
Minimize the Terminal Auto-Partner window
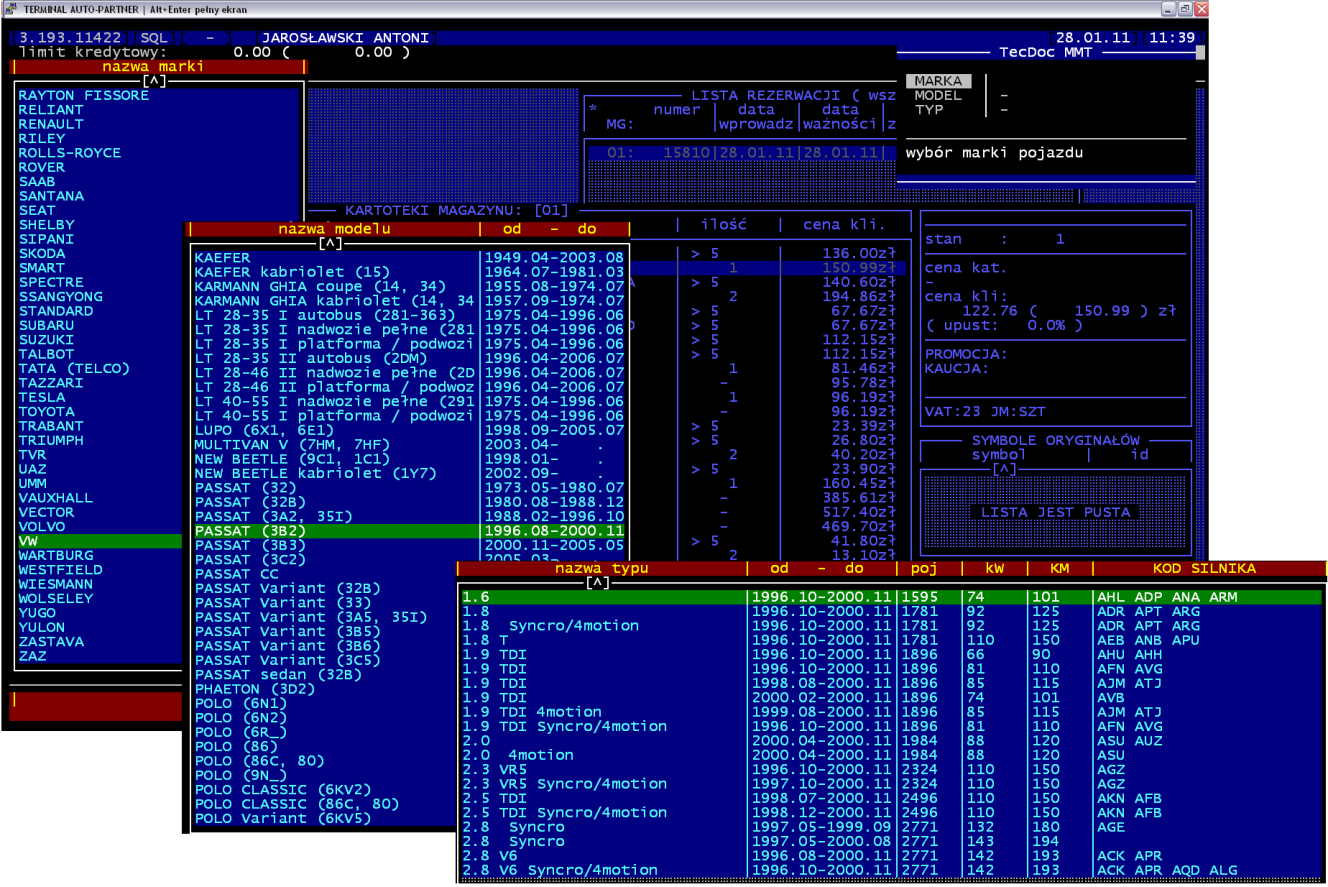coord(1167,8)
